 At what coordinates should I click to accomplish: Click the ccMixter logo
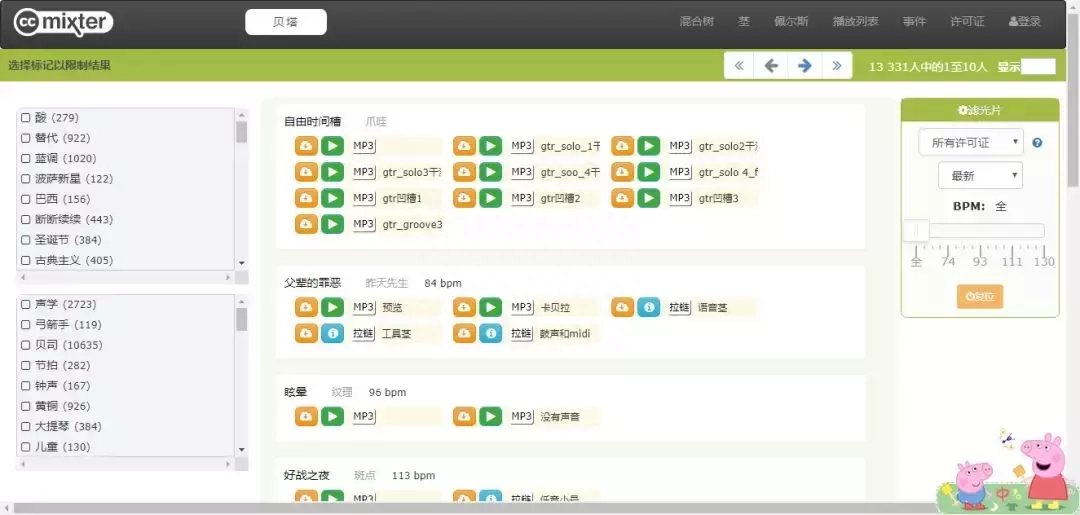tap(63, 23)
